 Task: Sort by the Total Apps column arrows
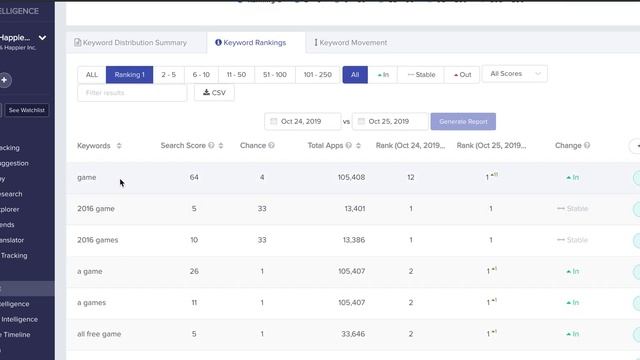(x=358, y=146)
